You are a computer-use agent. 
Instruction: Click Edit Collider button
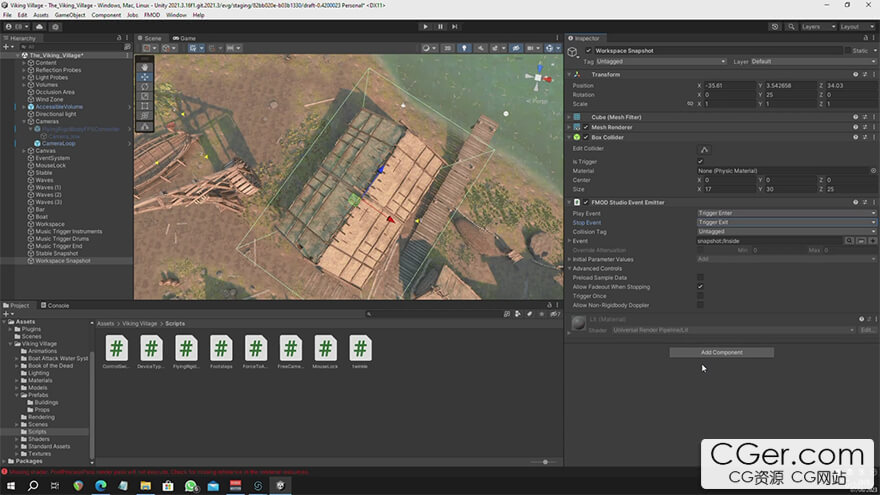click(x=704, y=149)
